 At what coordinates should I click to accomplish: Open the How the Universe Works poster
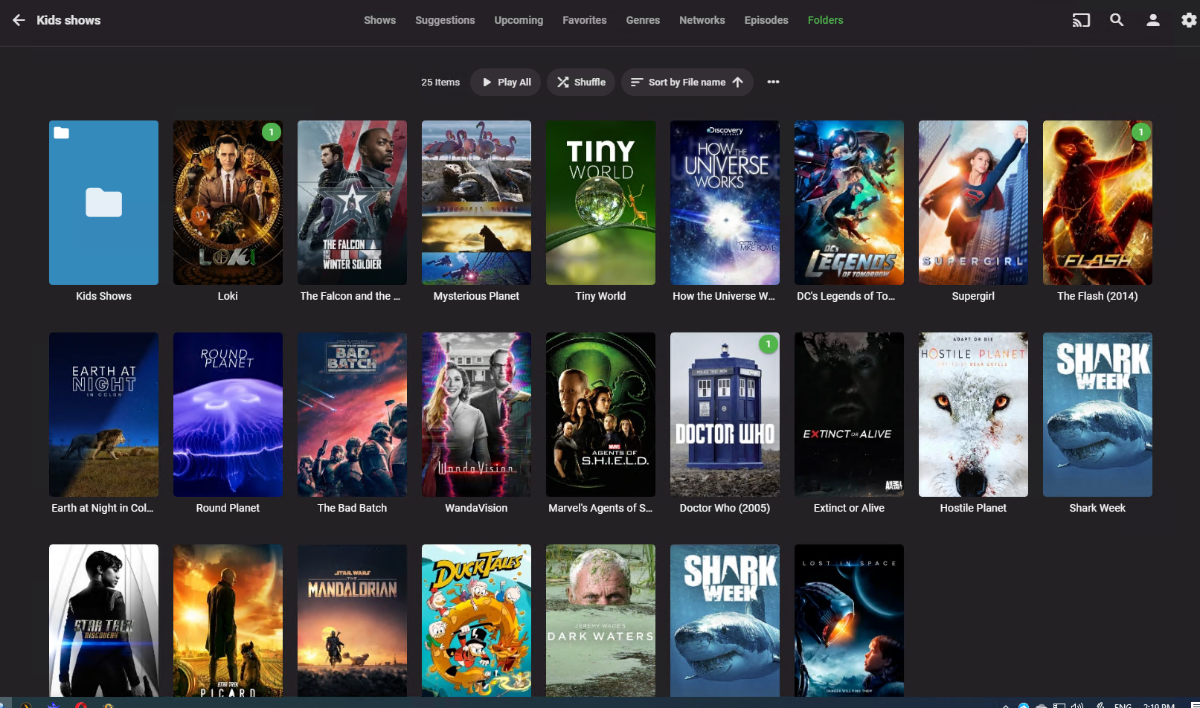725,203
